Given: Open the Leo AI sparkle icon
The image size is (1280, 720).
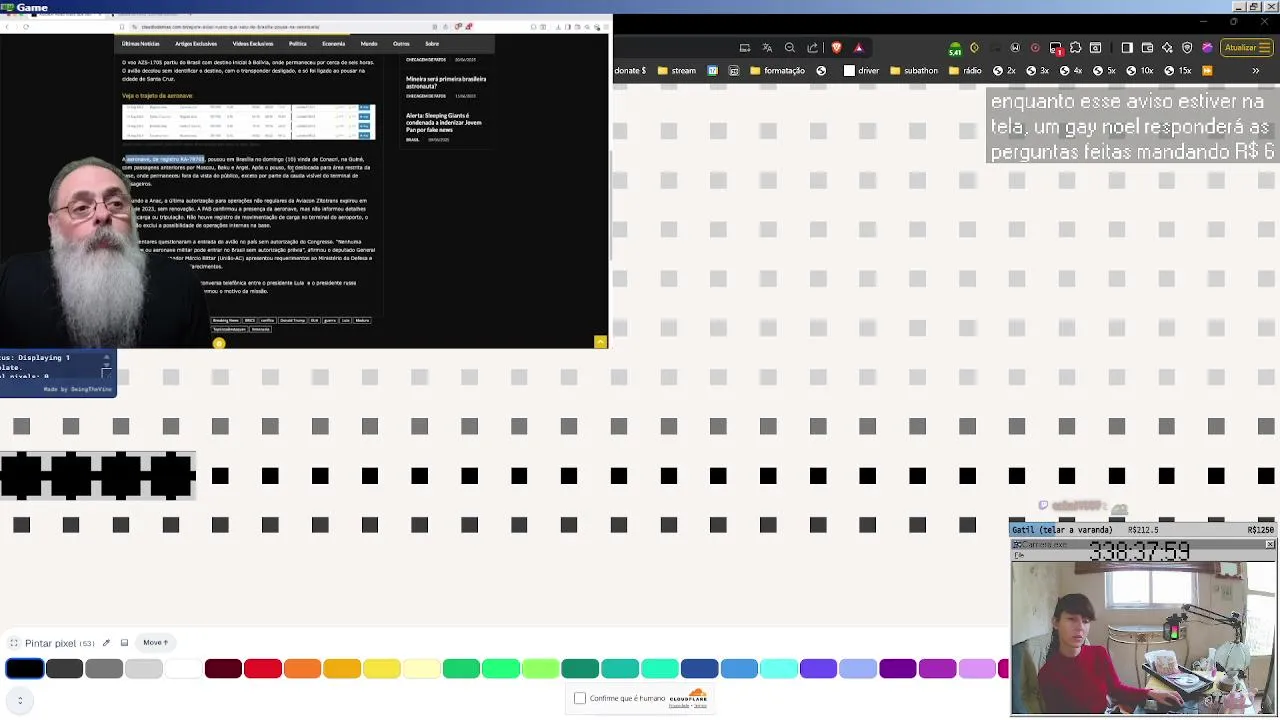Looking at the screenshot, I should (1167, 47).
